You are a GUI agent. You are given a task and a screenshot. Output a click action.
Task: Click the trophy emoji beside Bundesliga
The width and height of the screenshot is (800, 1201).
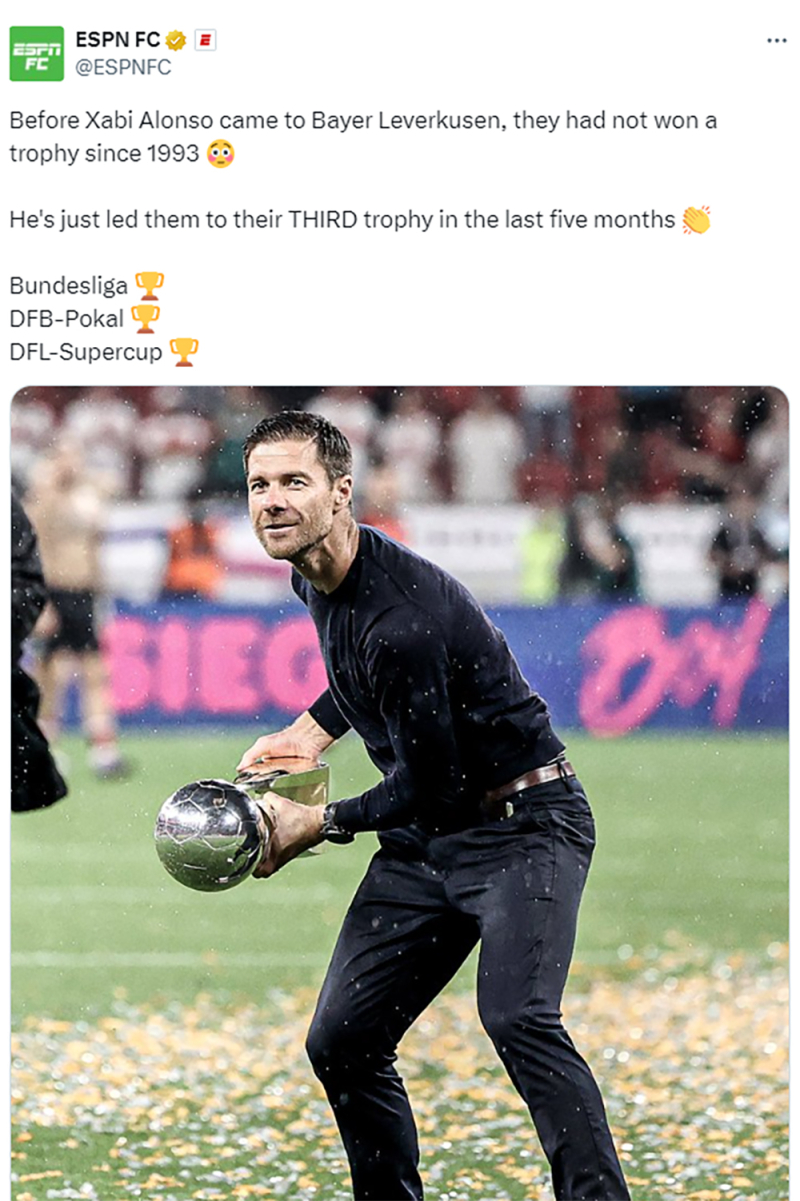149,285
